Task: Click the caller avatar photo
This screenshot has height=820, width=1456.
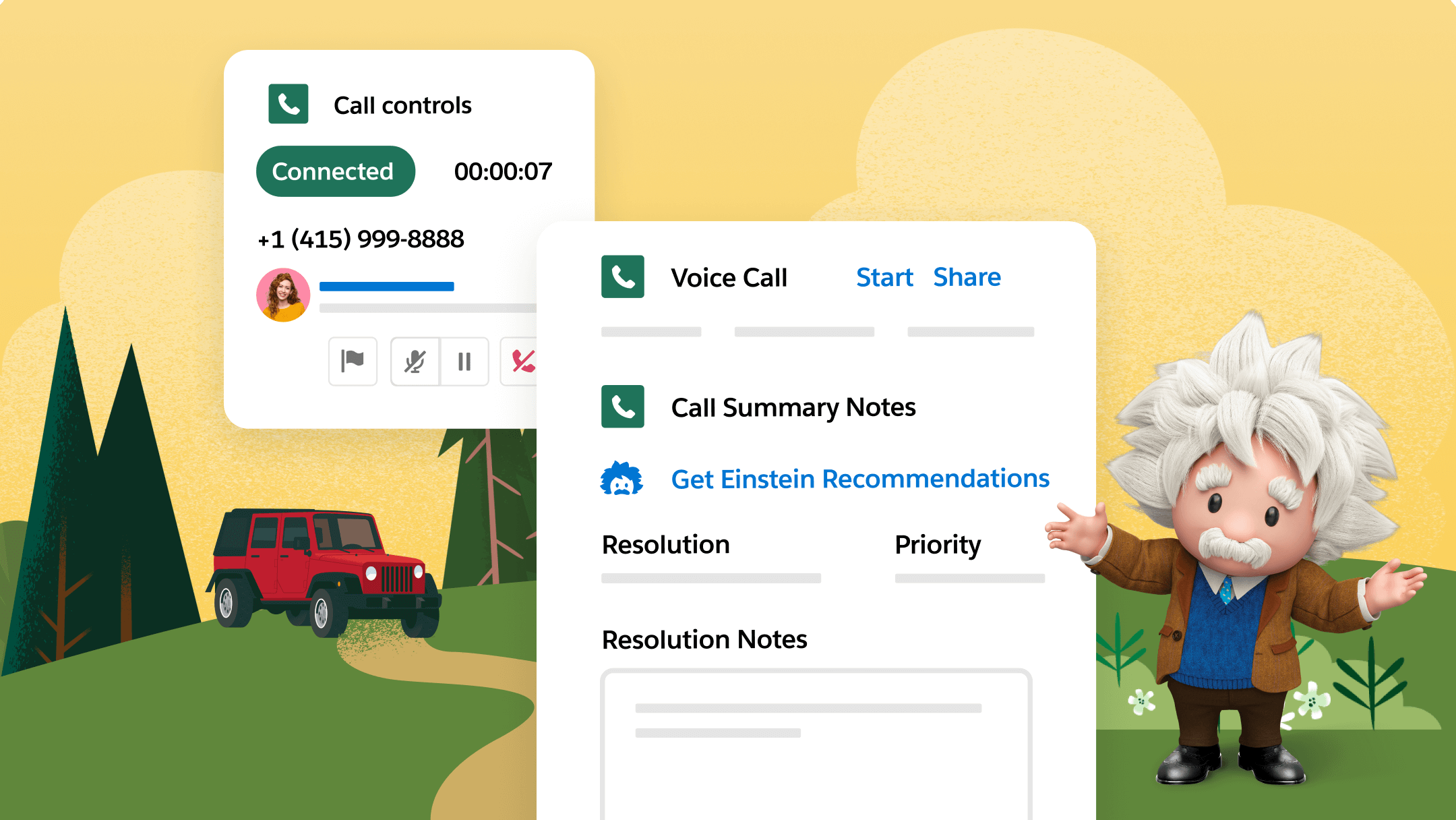Action: point(283,295)
